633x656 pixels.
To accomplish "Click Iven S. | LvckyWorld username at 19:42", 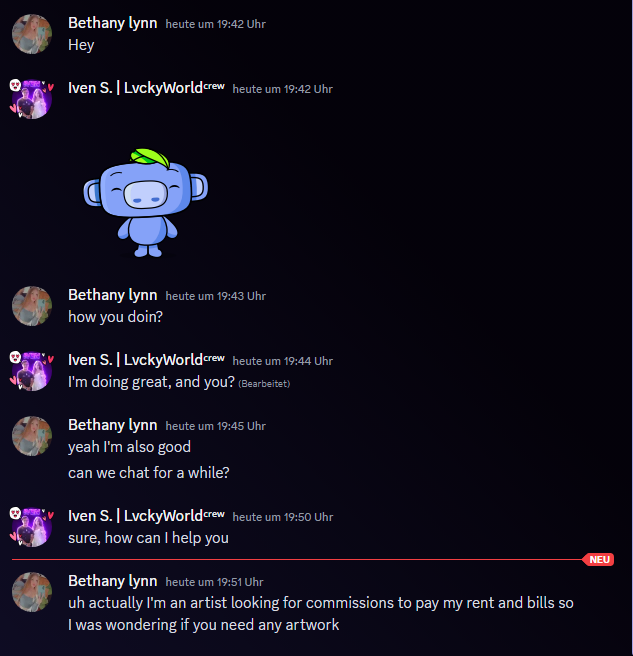I will point(136,88).
